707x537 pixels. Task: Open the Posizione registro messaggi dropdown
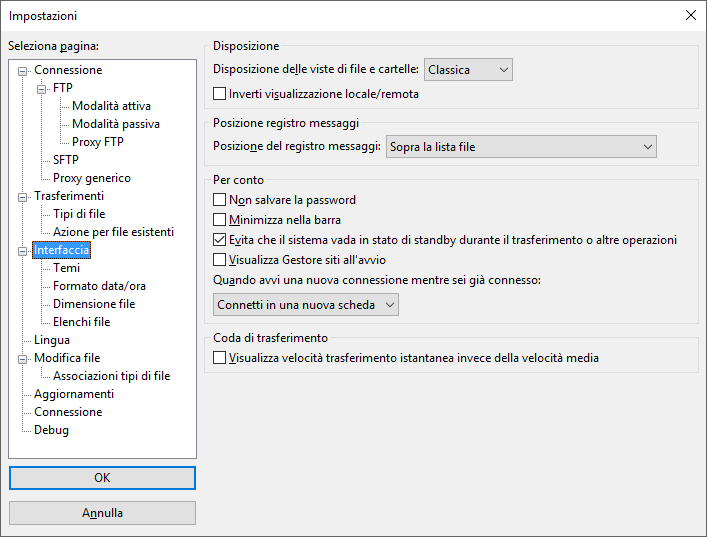click(521, 147)
